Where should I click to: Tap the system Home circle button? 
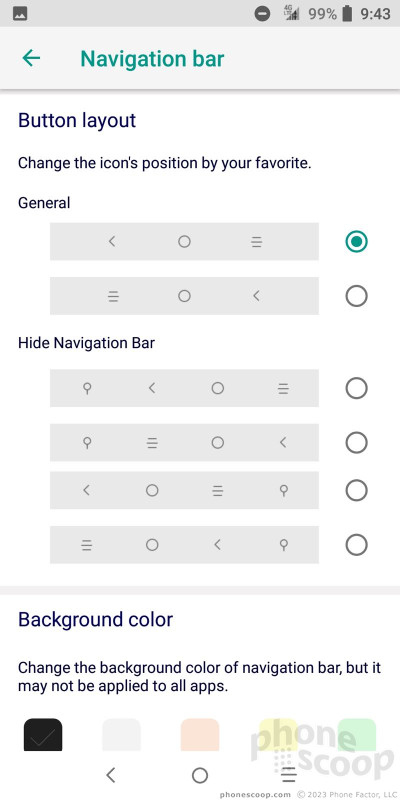(199, 775)
